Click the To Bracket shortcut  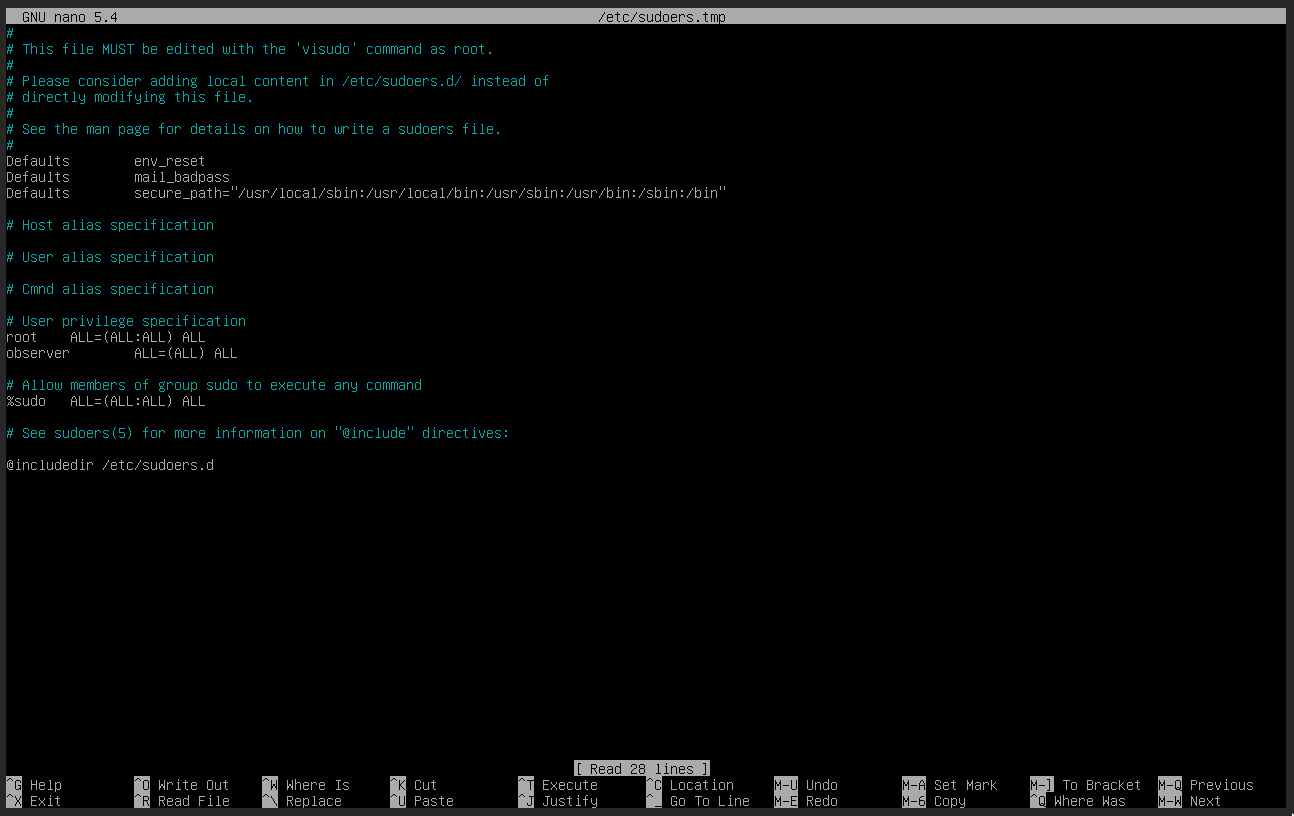tap(1086, 785)
